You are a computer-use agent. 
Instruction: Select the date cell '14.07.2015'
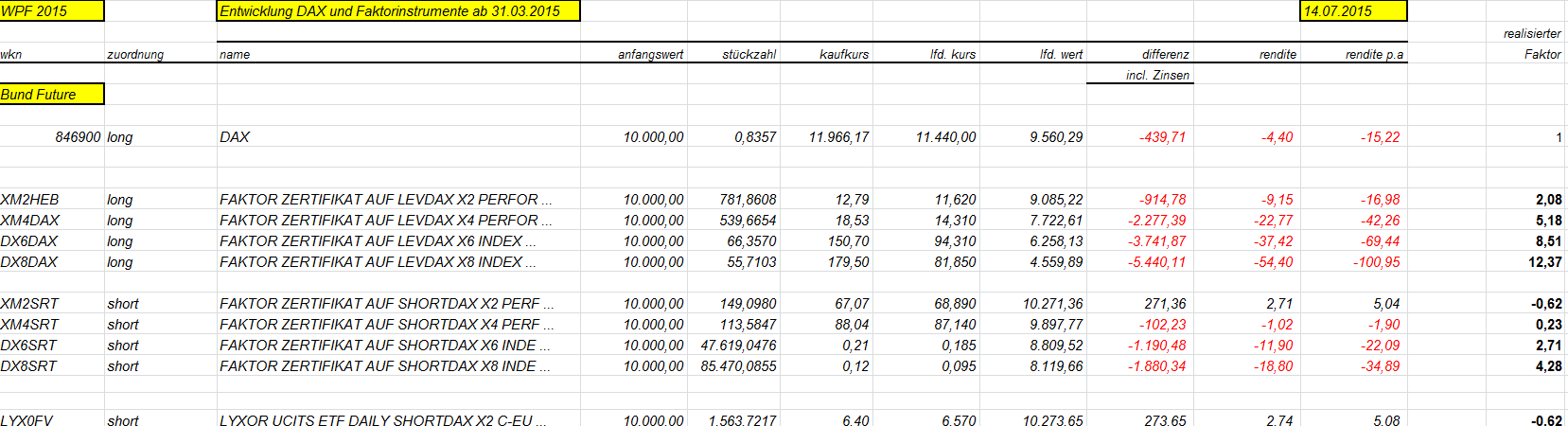click(1354, 11)
